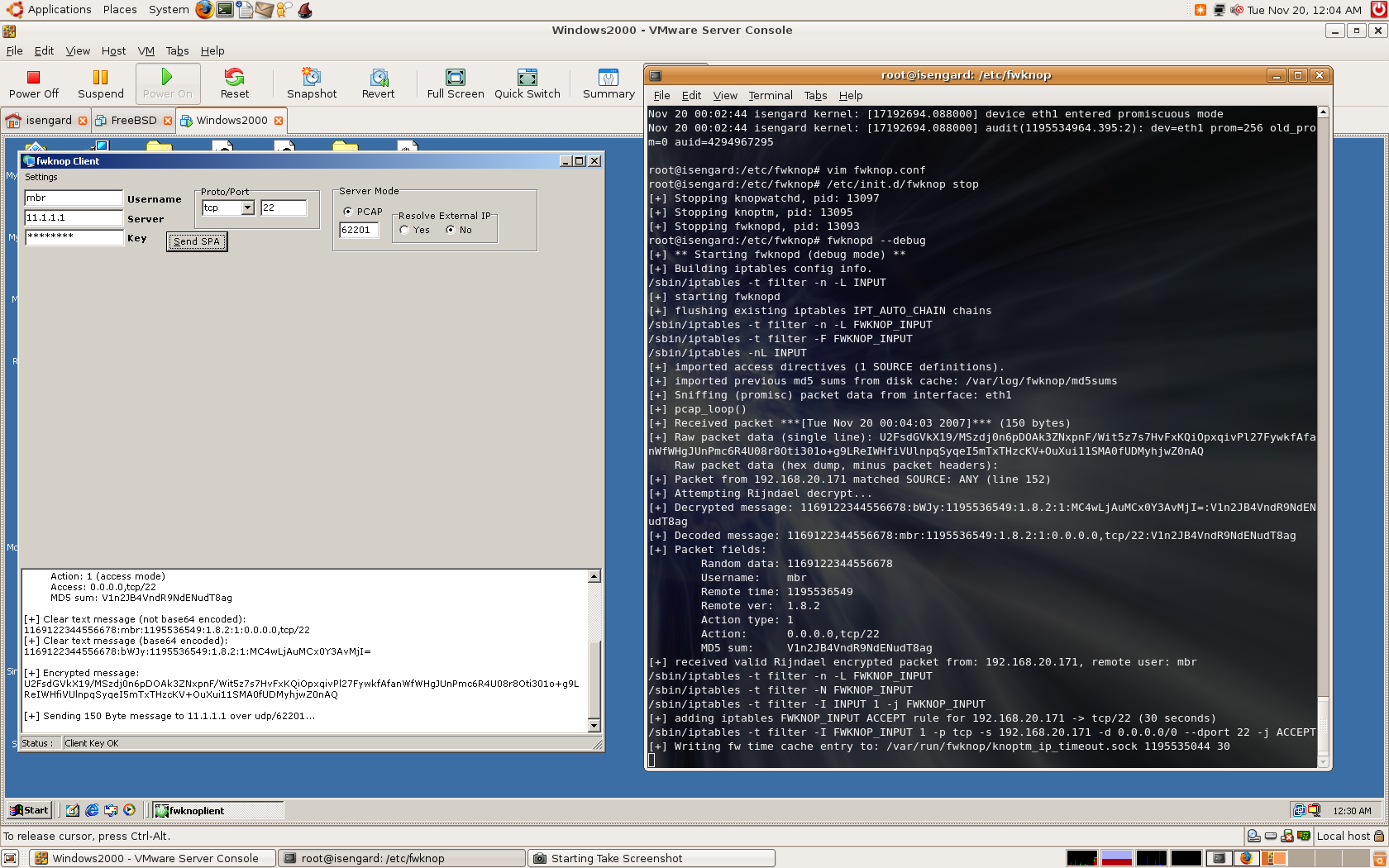
Task: Enter Full Screen mode
Action: click(x=456, y=83)
